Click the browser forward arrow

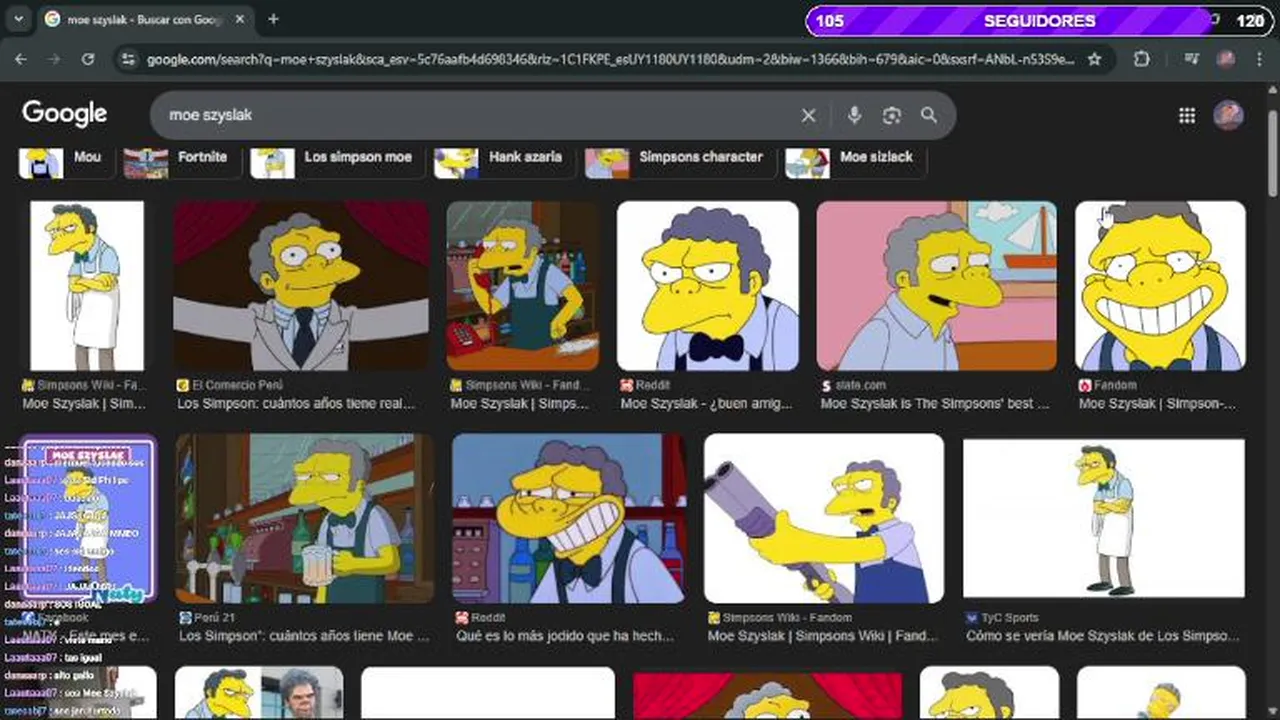(x=54, y=60)
